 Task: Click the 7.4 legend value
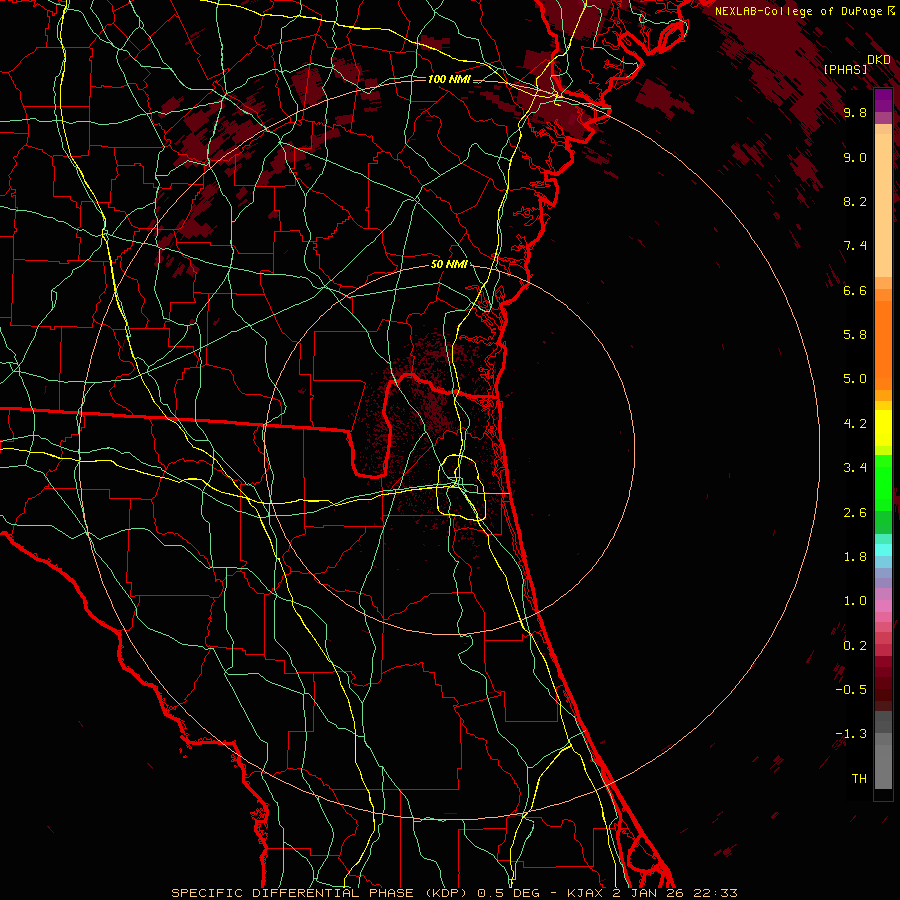[855, 246]
